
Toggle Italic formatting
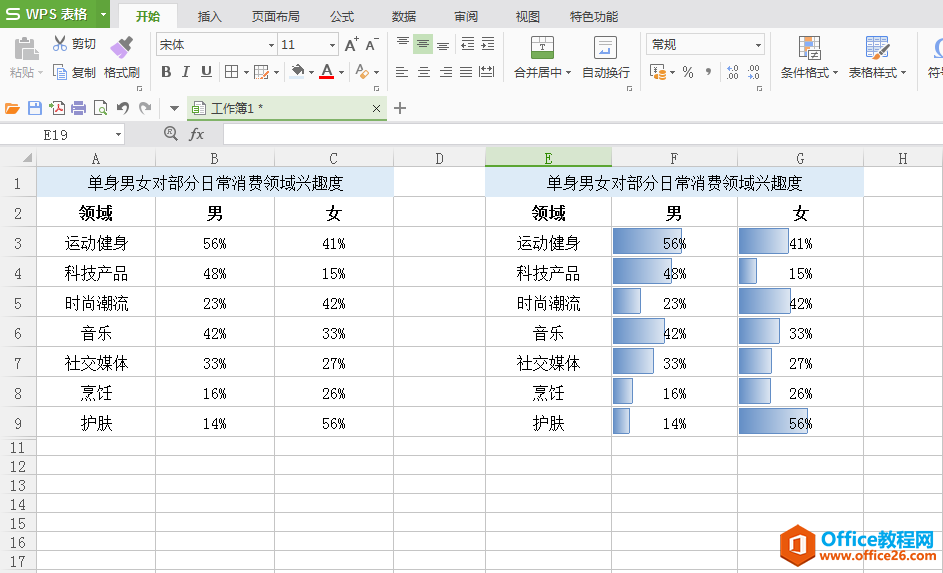[186, 72]
